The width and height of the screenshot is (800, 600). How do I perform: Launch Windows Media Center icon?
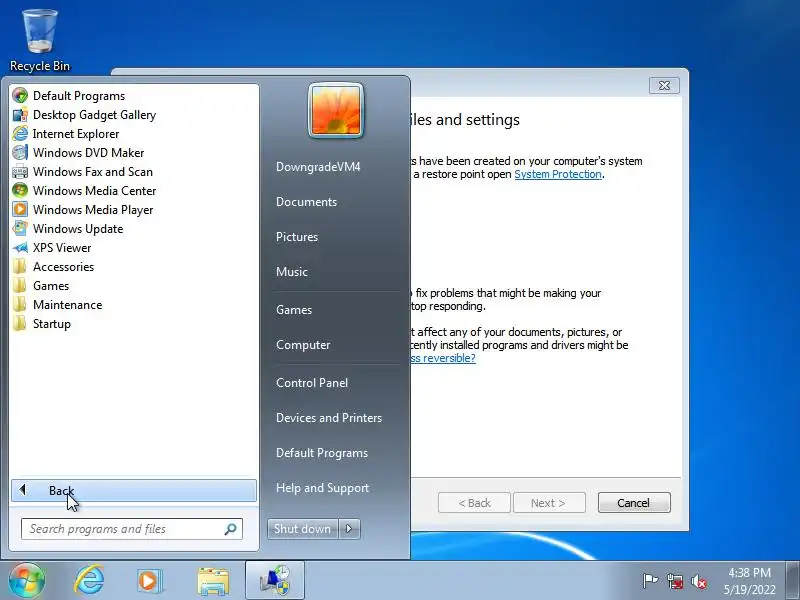pyautogui.click(x=20, y=190)
